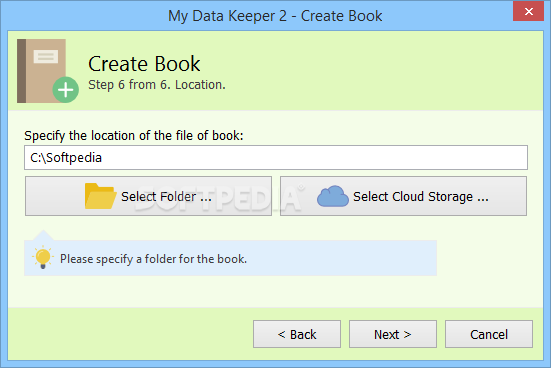This screenshot has width=551, height=368.
Task: Proceed with the Next button
Action: [393, 334]
